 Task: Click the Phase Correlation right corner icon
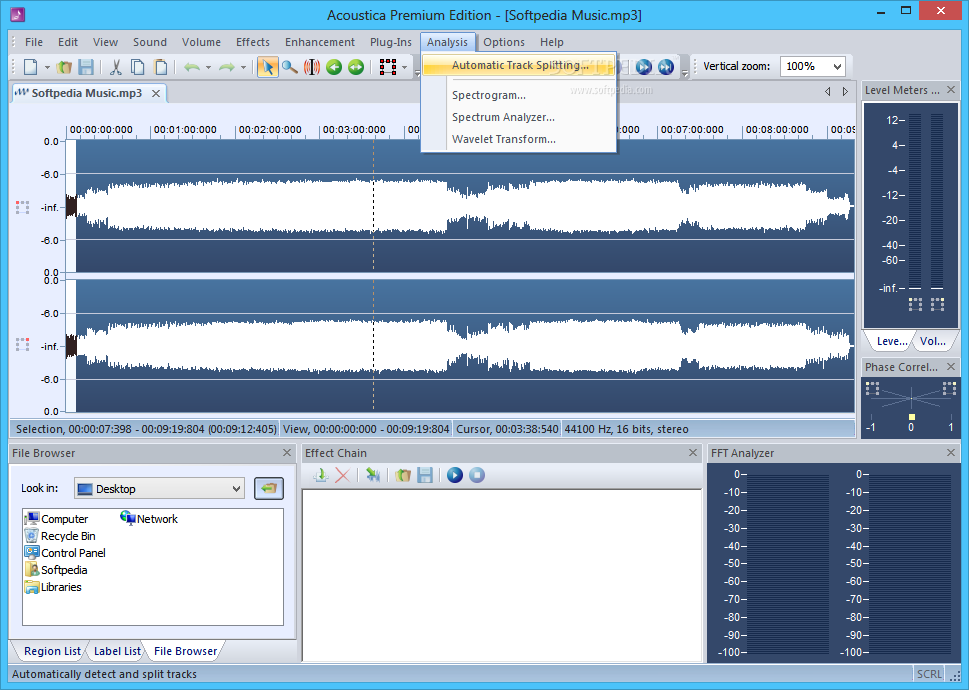click(x=949, y=388)
